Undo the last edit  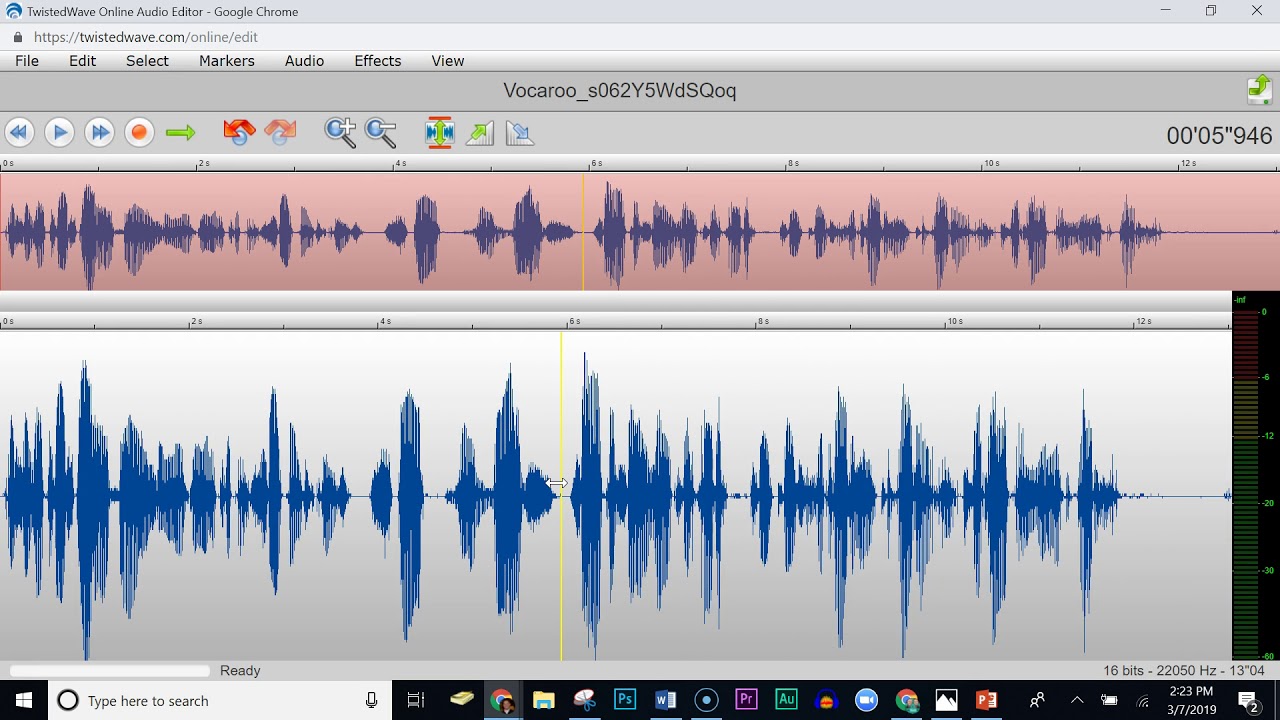pyautogui.click(x=239, y=132)
